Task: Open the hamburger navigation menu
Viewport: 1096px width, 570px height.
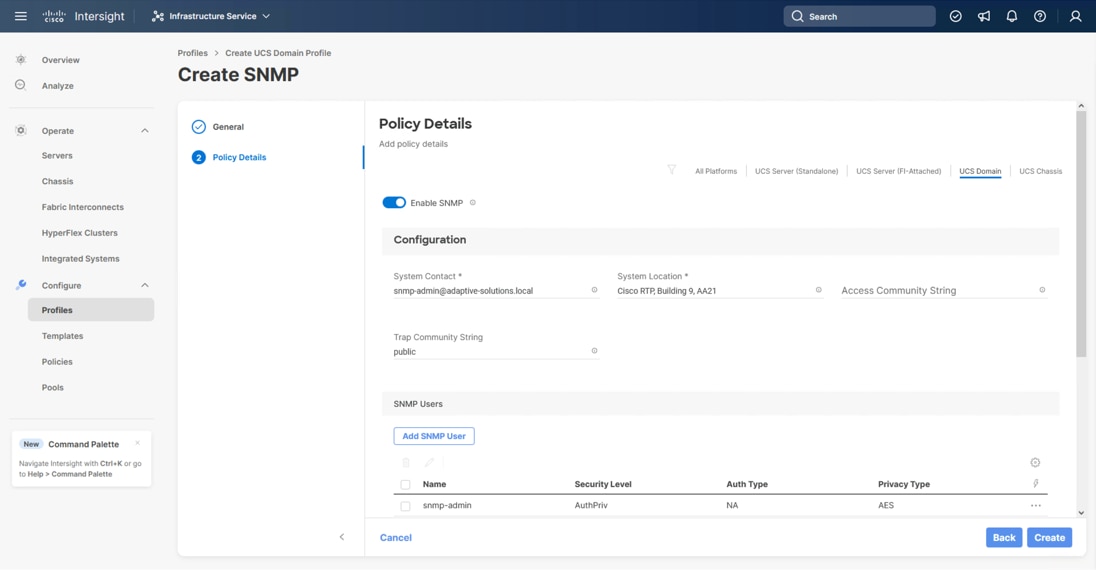Action: (20, 16)
